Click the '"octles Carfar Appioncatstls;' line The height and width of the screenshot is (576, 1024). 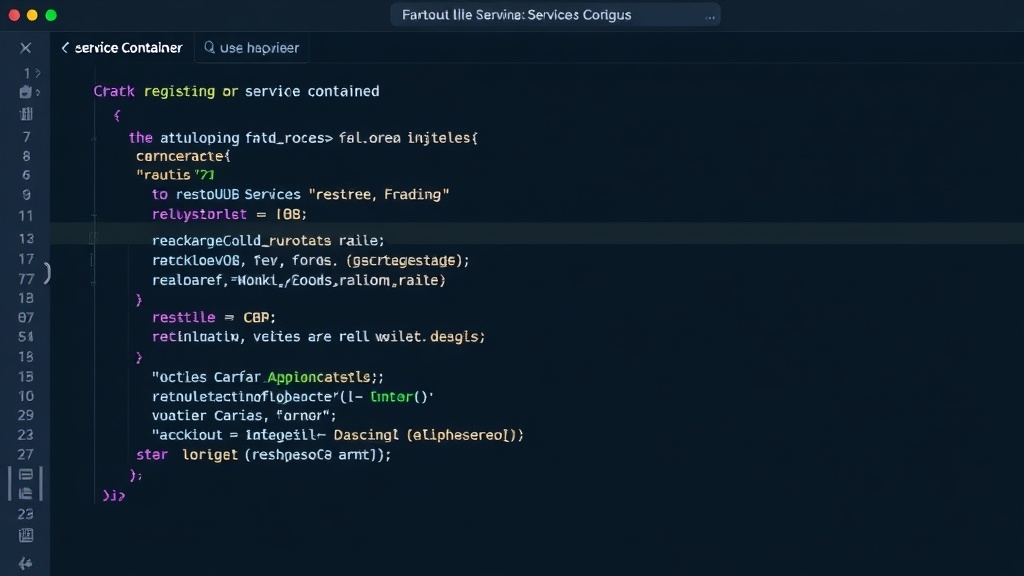point(268,377)
